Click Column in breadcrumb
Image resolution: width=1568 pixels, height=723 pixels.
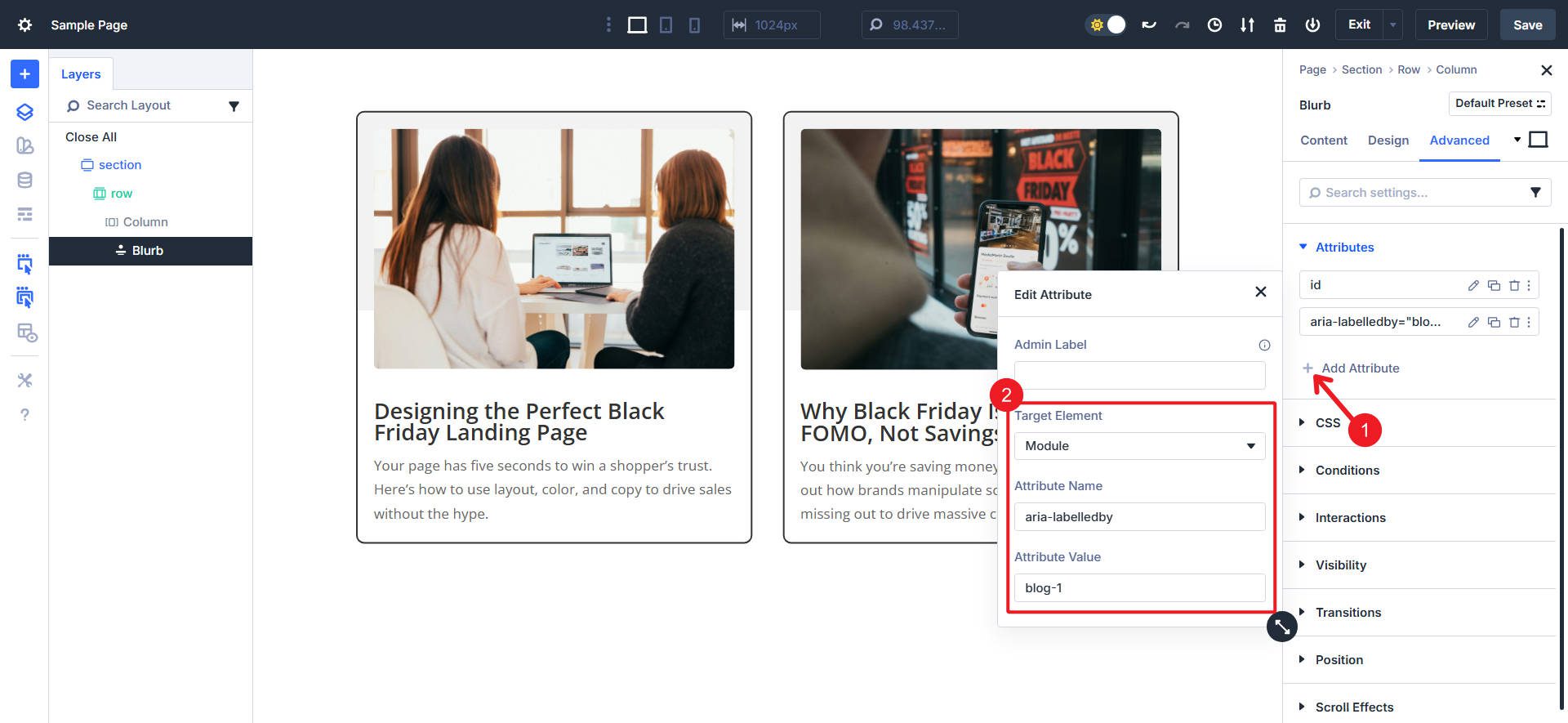click(1456, 69)
